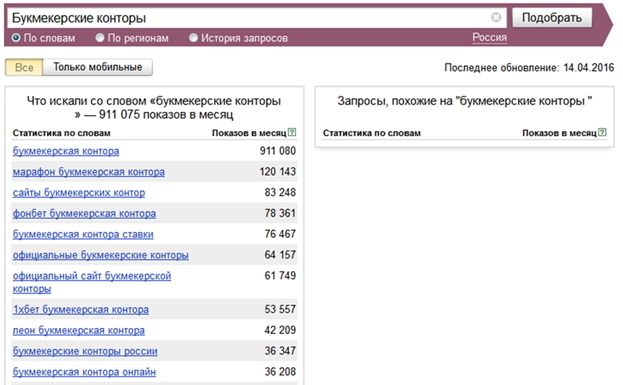Viewport: 623px width, 385px height.
Task: Click the value '64 157'
Action: [280, 255]
